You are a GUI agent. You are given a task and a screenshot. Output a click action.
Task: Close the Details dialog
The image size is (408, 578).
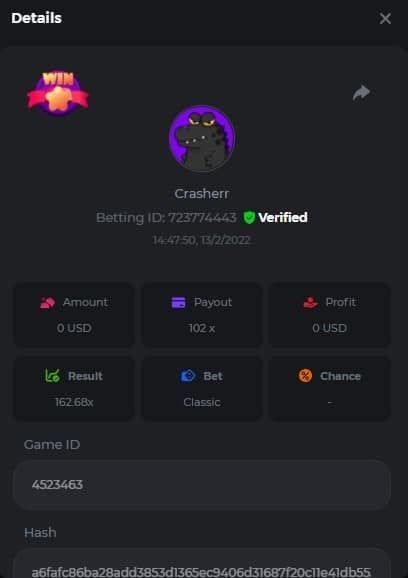[x=385, y=18]
